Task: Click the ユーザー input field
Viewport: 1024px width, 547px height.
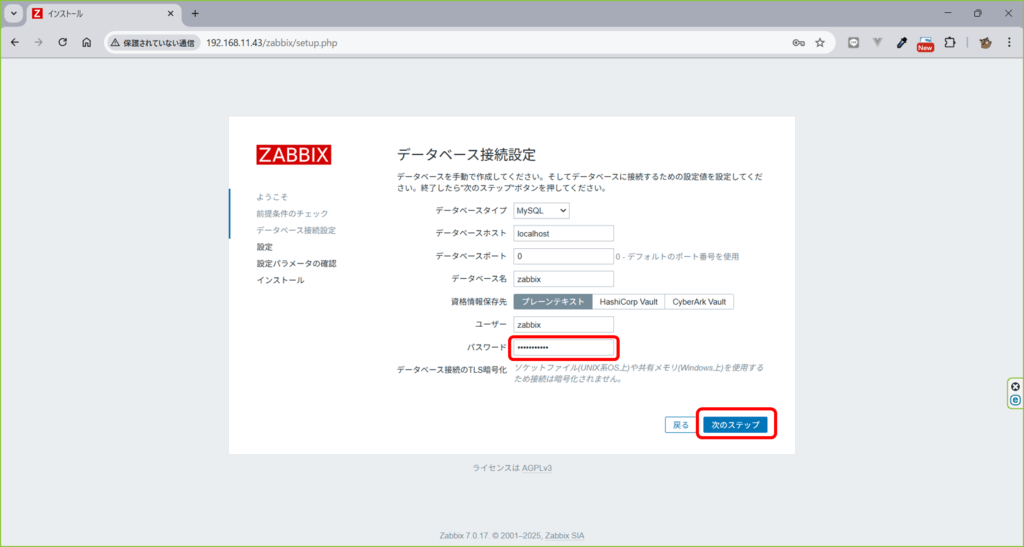Action: click(x=563, y=324)
